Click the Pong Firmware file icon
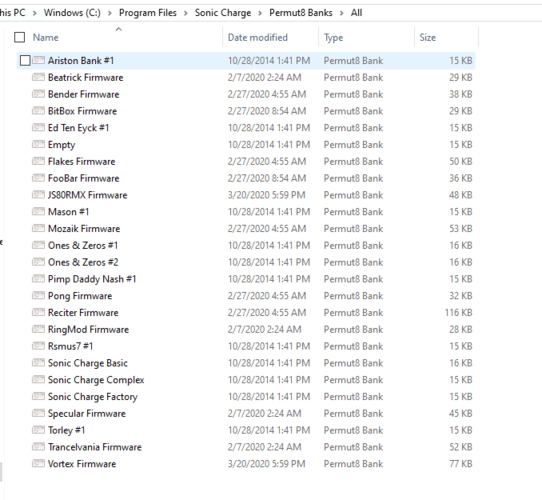This screenshot has width=542, height=500. click(x=38, y=296)
